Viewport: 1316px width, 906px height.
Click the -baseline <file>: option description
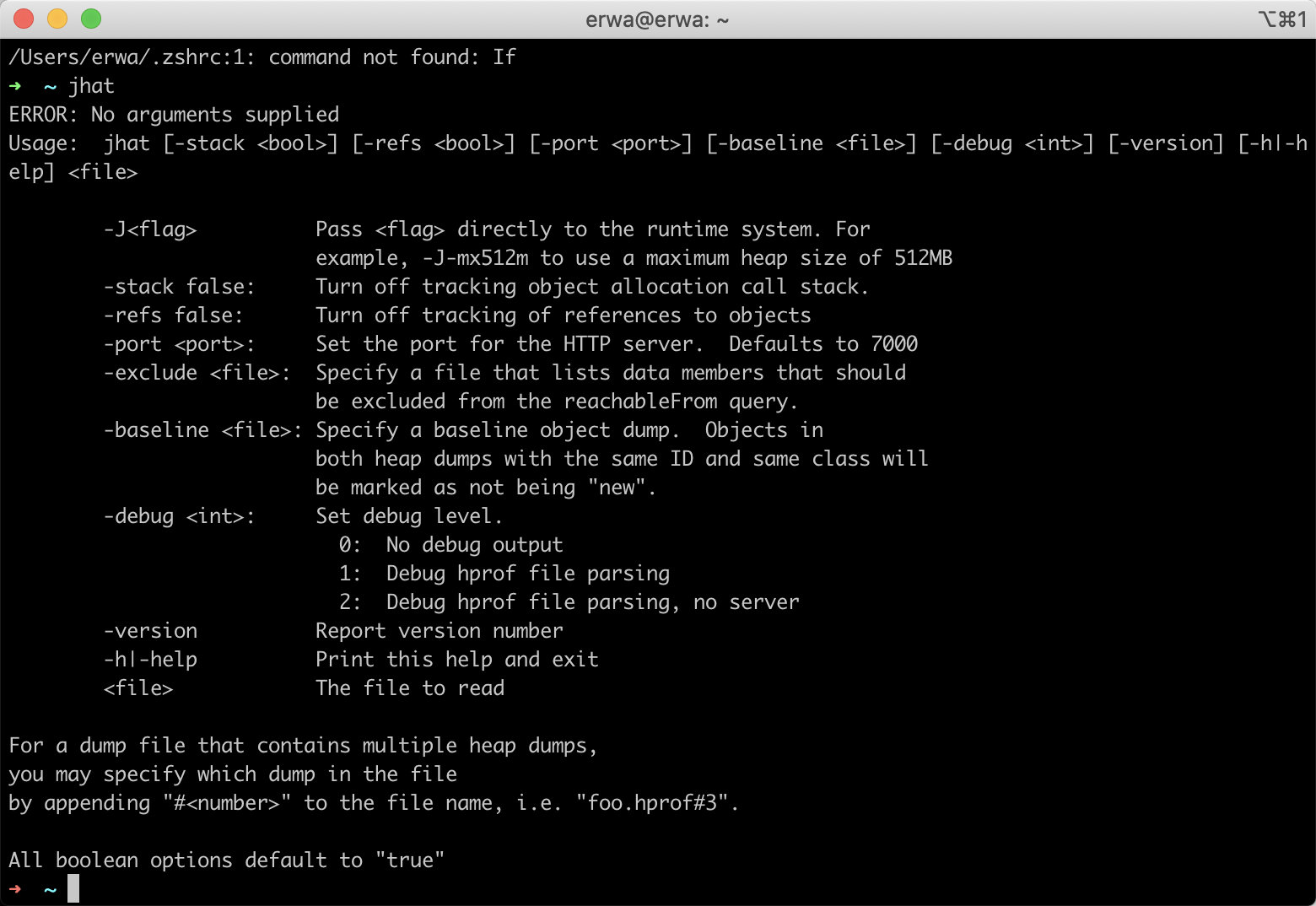coord(622,459)
